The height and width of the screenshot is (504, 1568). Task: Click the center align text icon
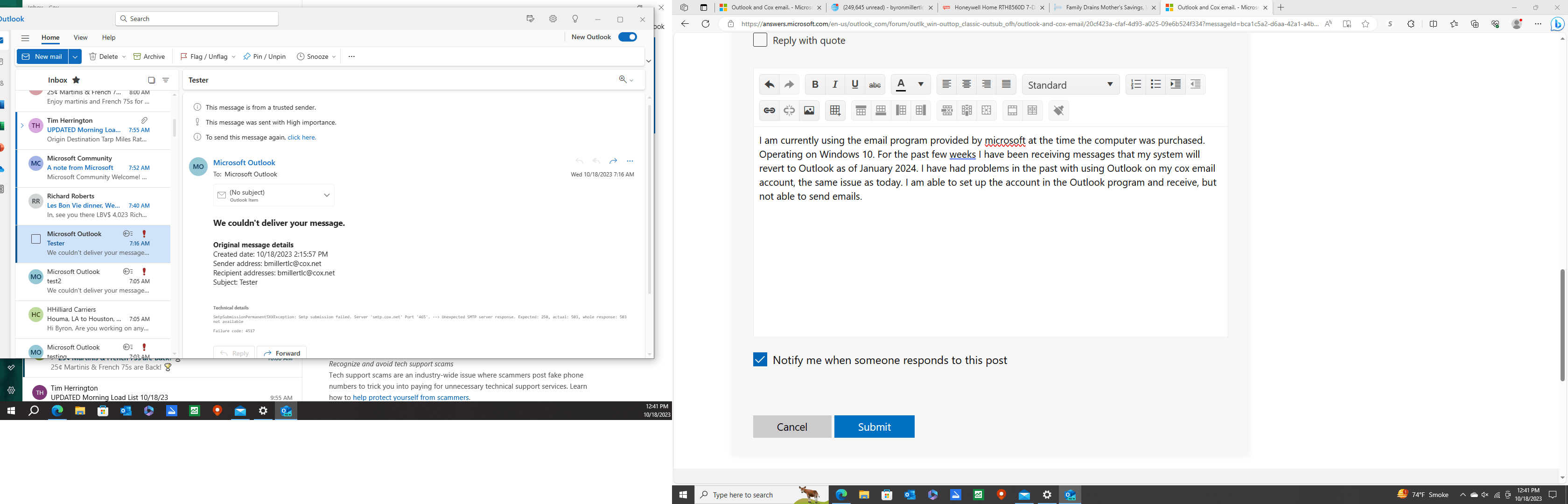[966, 84]
